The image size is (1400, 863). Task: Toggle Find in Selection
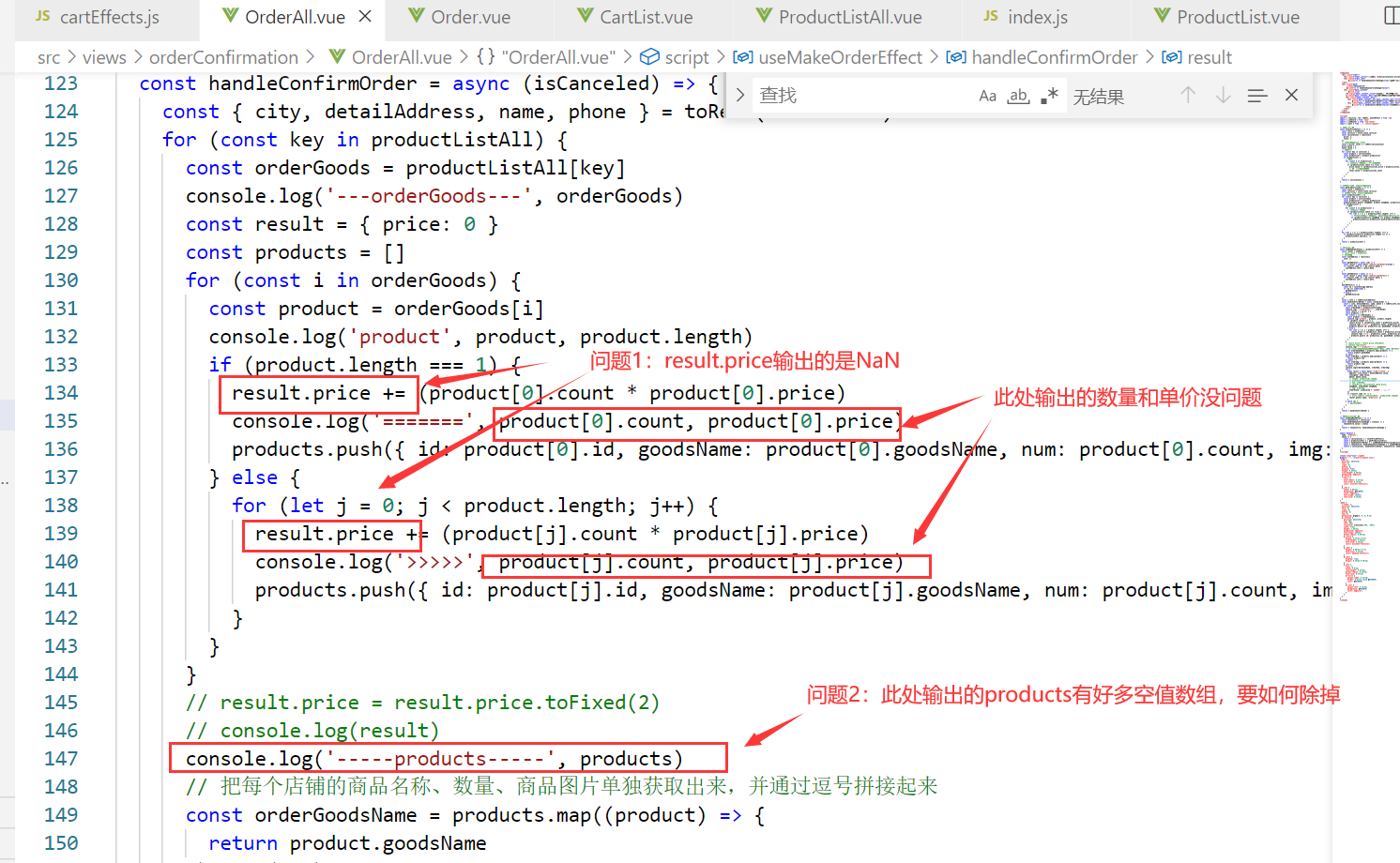point(1257,96)
